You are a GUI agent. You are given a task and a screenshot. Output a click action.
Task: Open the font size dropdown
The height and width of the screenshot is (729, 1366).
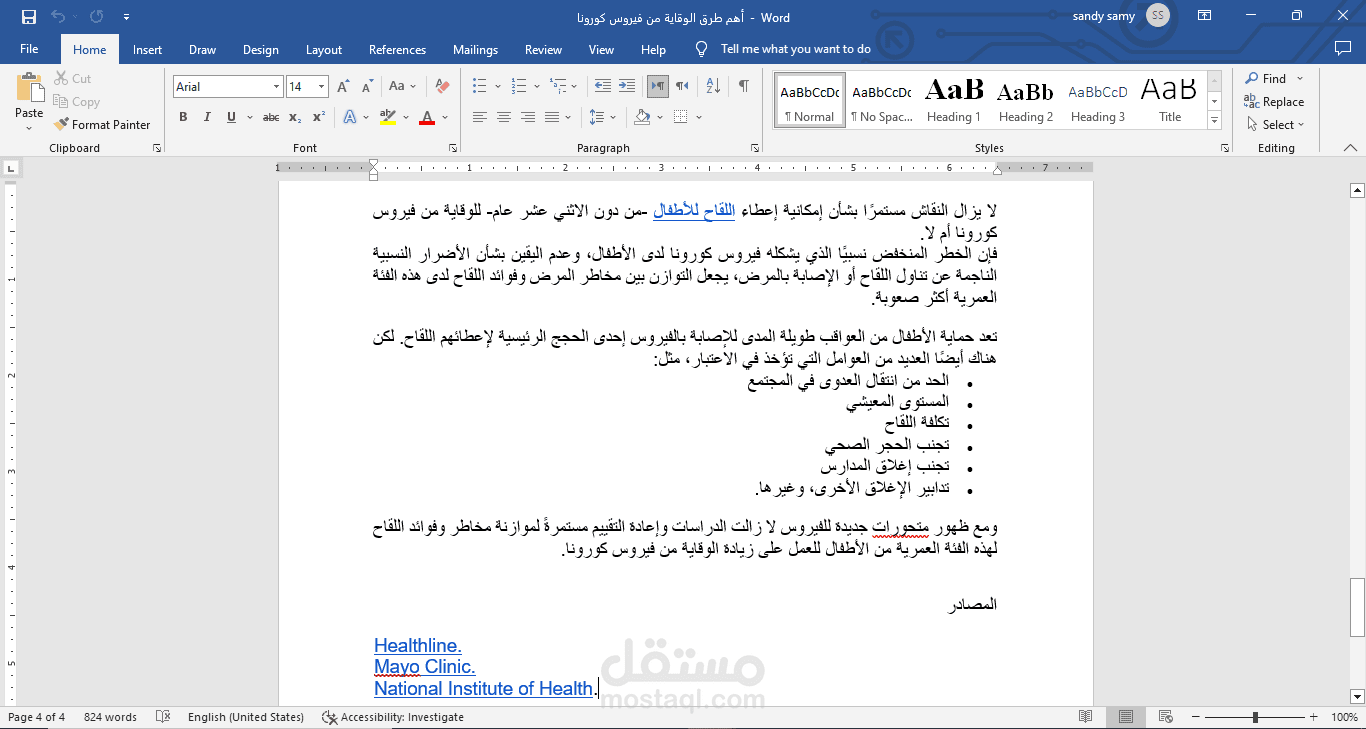tap(321, 87)
